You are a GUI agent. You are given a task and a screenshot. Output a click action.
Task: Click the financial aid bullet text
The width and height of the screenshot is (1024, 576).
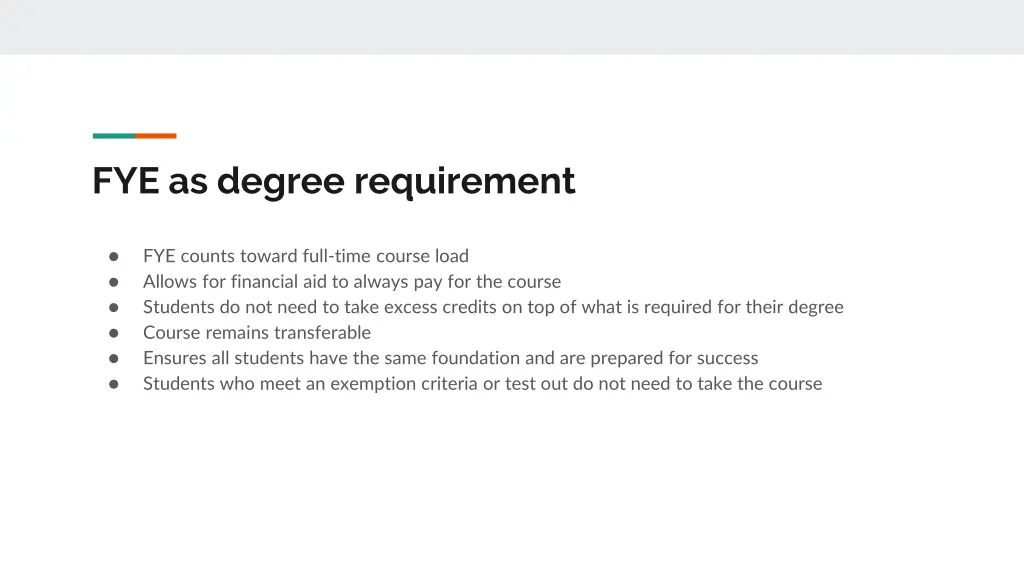click(351, 282)
